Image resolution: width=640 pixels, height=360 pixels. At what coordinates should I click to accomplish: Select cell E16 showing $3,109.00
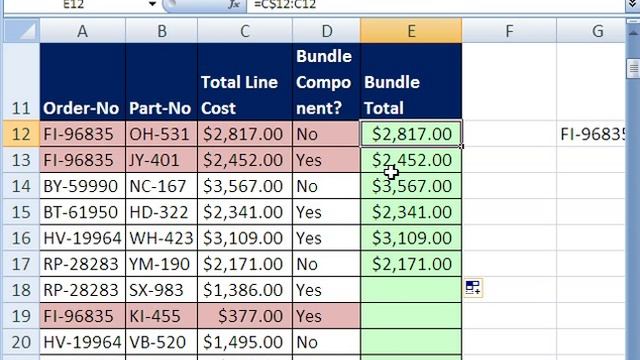411,238
